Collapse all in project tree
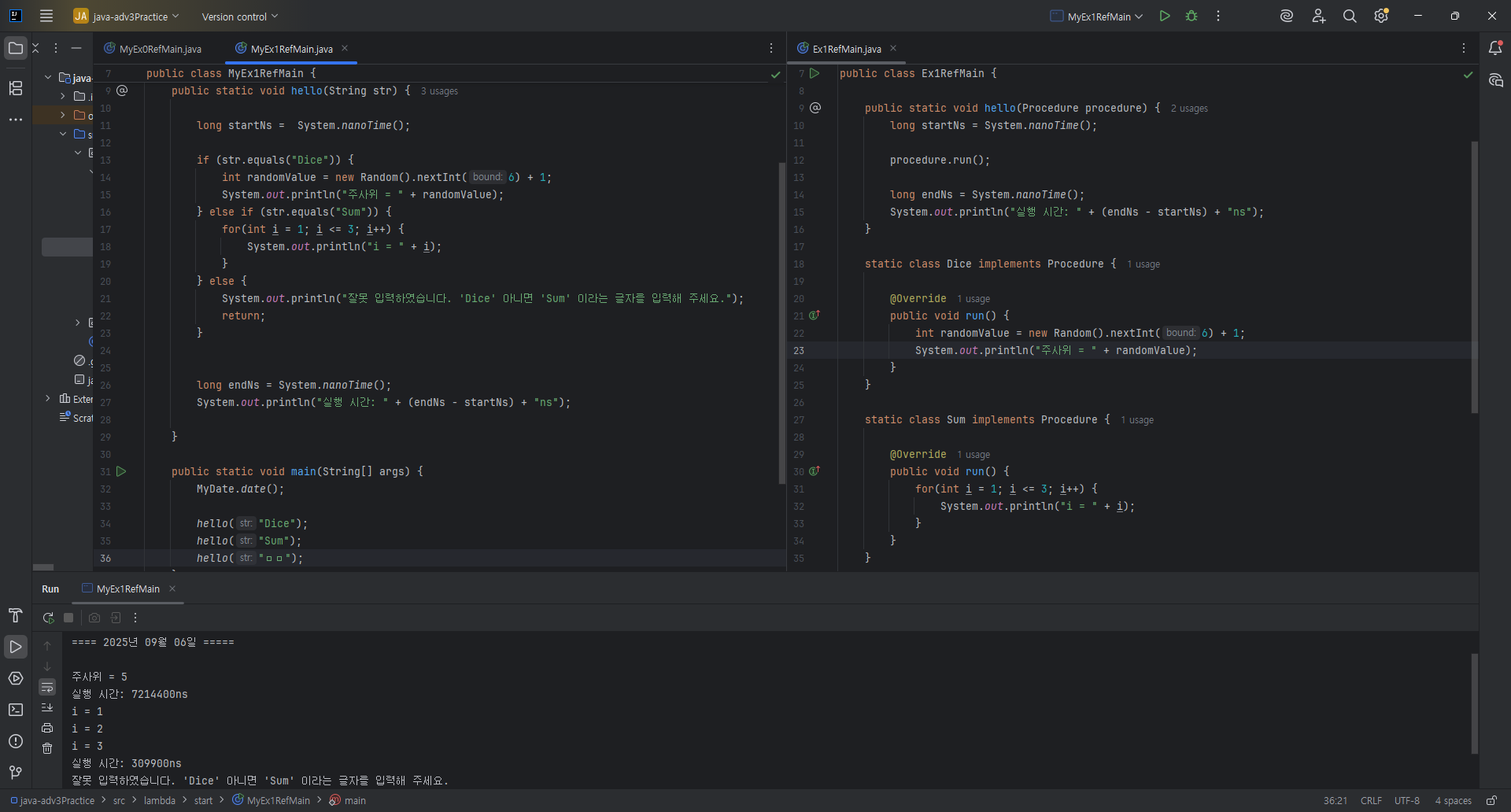This screenshot has width=1511, height=812. click(35, 48)
